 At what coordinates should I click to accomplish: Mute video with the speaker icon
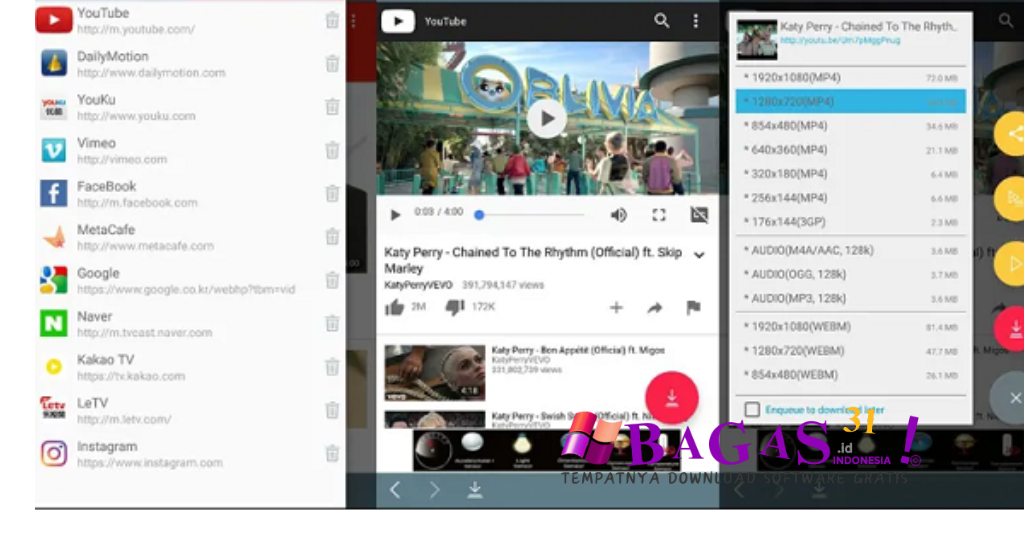(618, 215)
